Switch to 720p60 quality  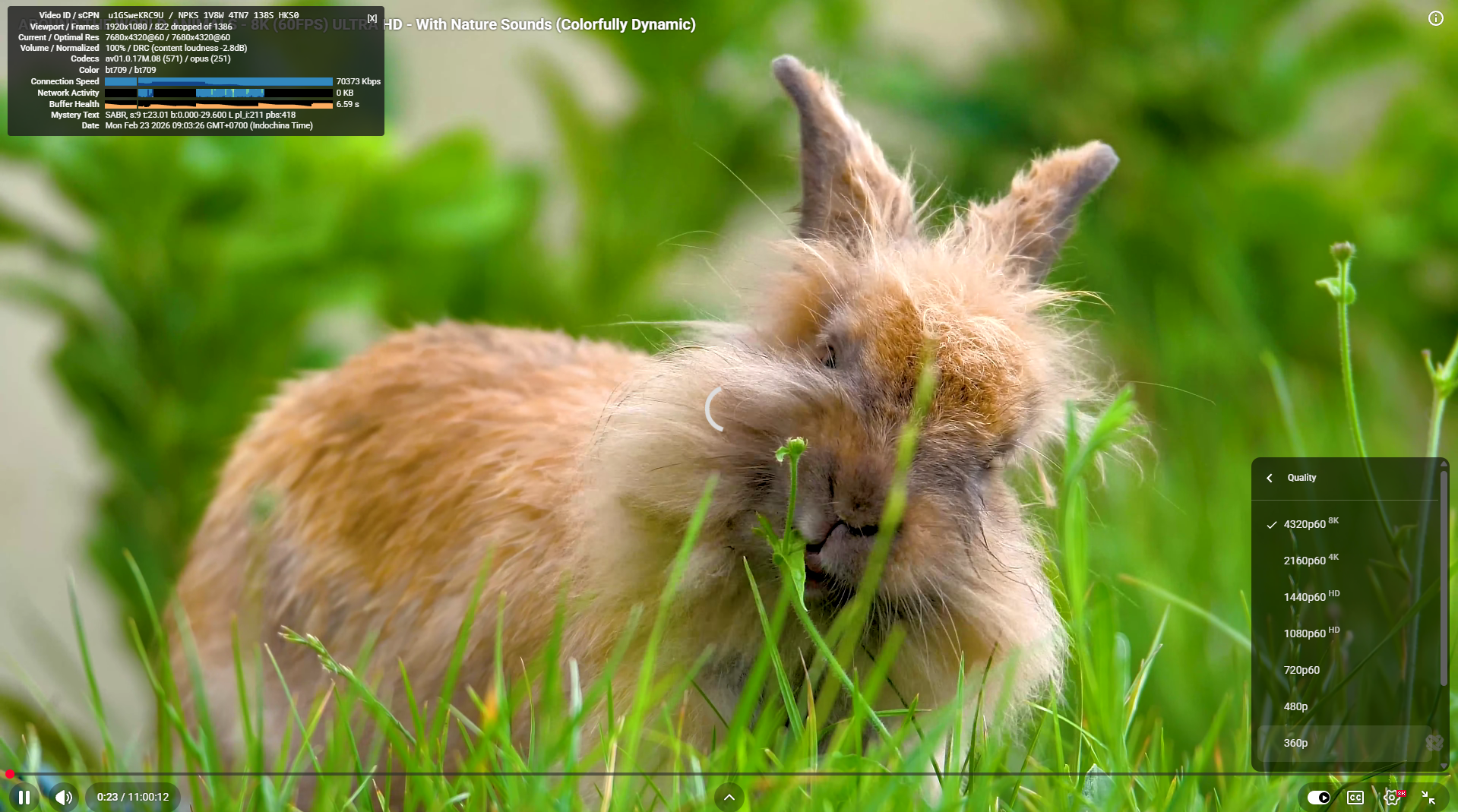coord(1301,670)
